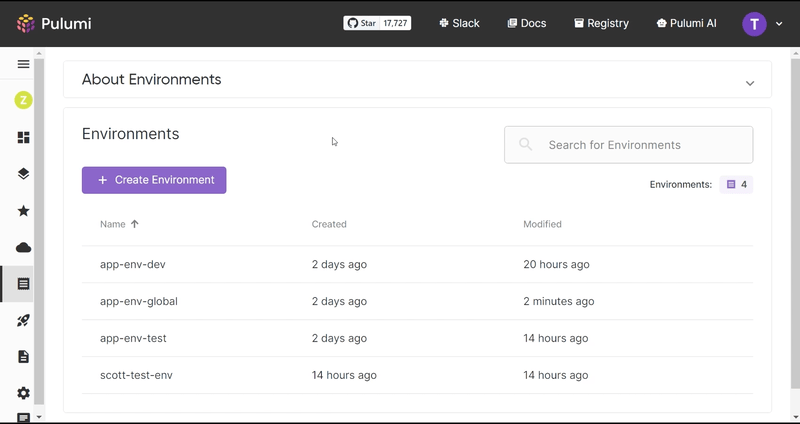Screen dimensions: 800x424
Task: Open the hamburger menu in sidebar
Action: [x=23, y=64]
